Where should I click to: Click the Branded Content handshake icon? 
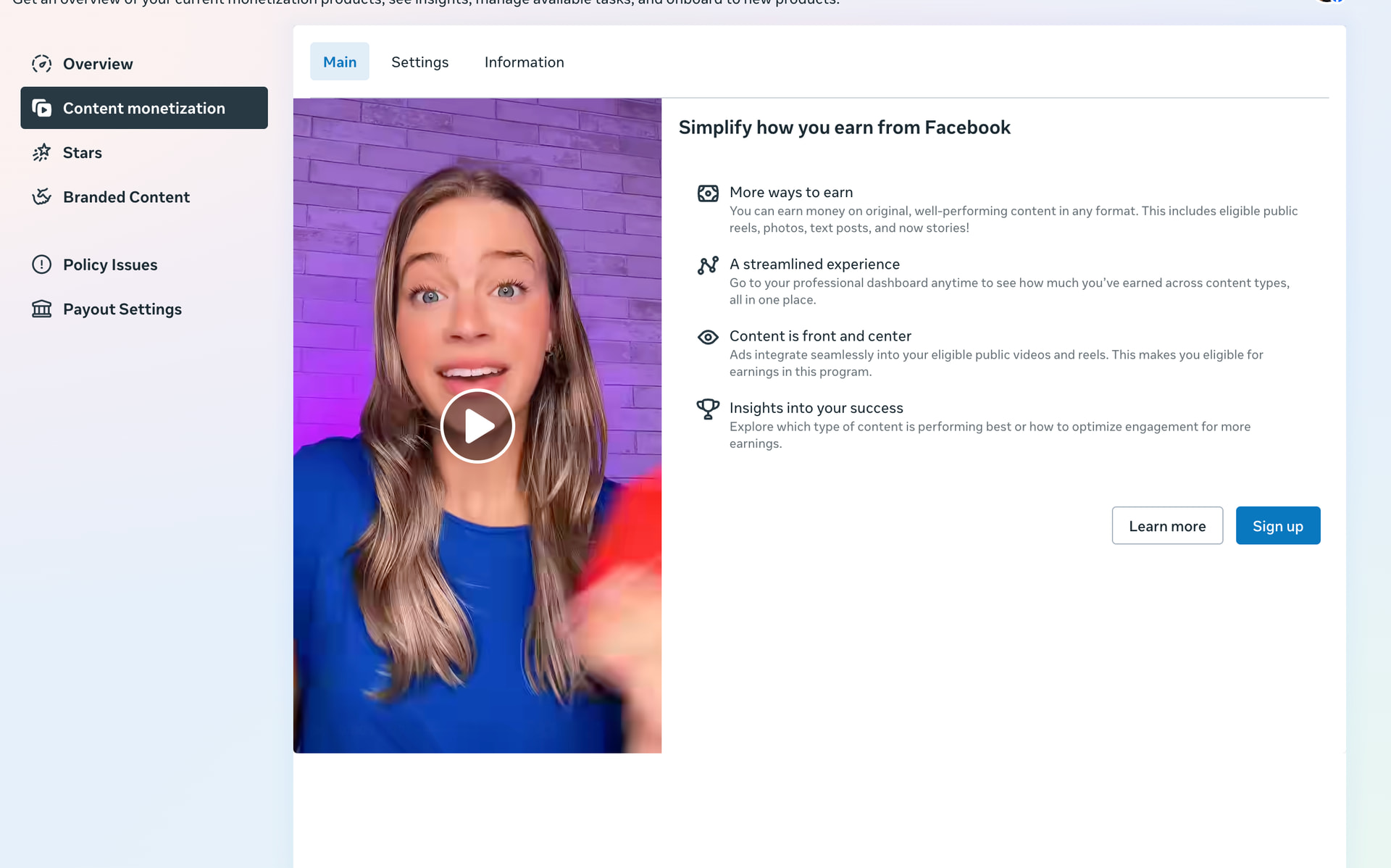(x=41, y=196)
